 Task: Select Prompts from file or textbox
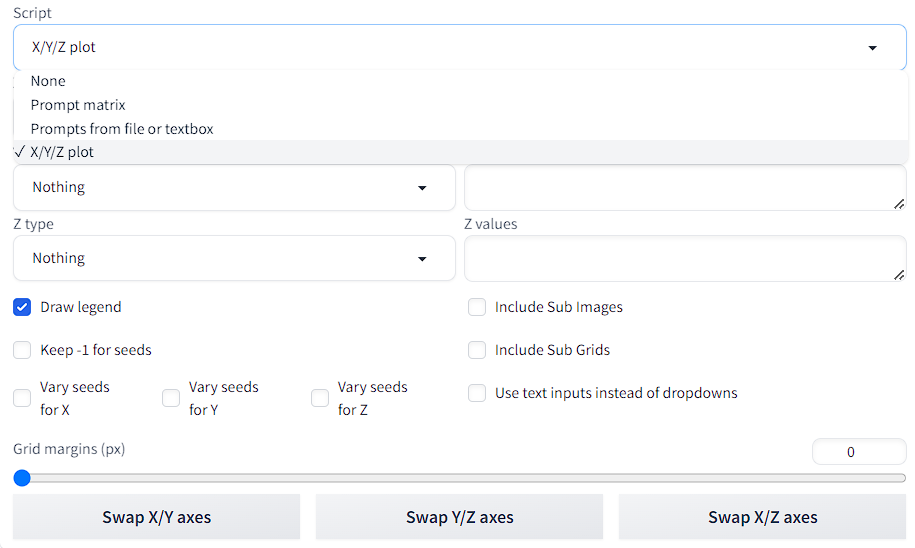[x=122, y=129]
